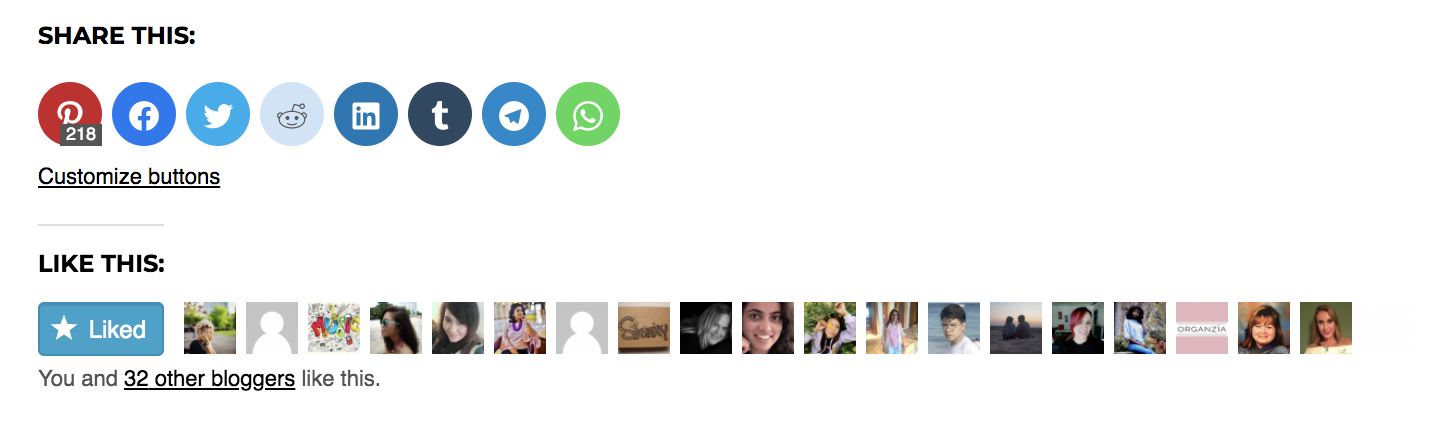Image resolution: width=1454 pixels, height=438 pixels.
Task: Click the Pinterest 218 share count badge
Action: coord(81,134)
